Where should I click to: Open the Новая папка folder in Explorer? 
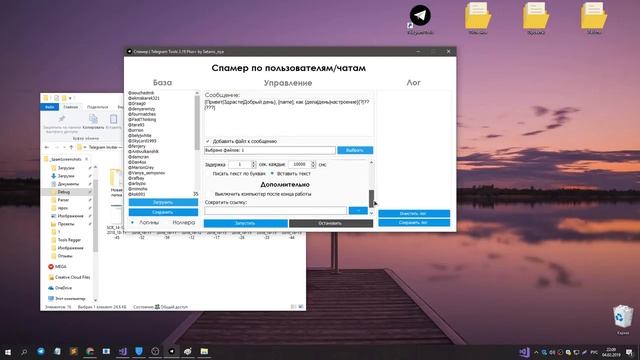click(x=116, y=182)
